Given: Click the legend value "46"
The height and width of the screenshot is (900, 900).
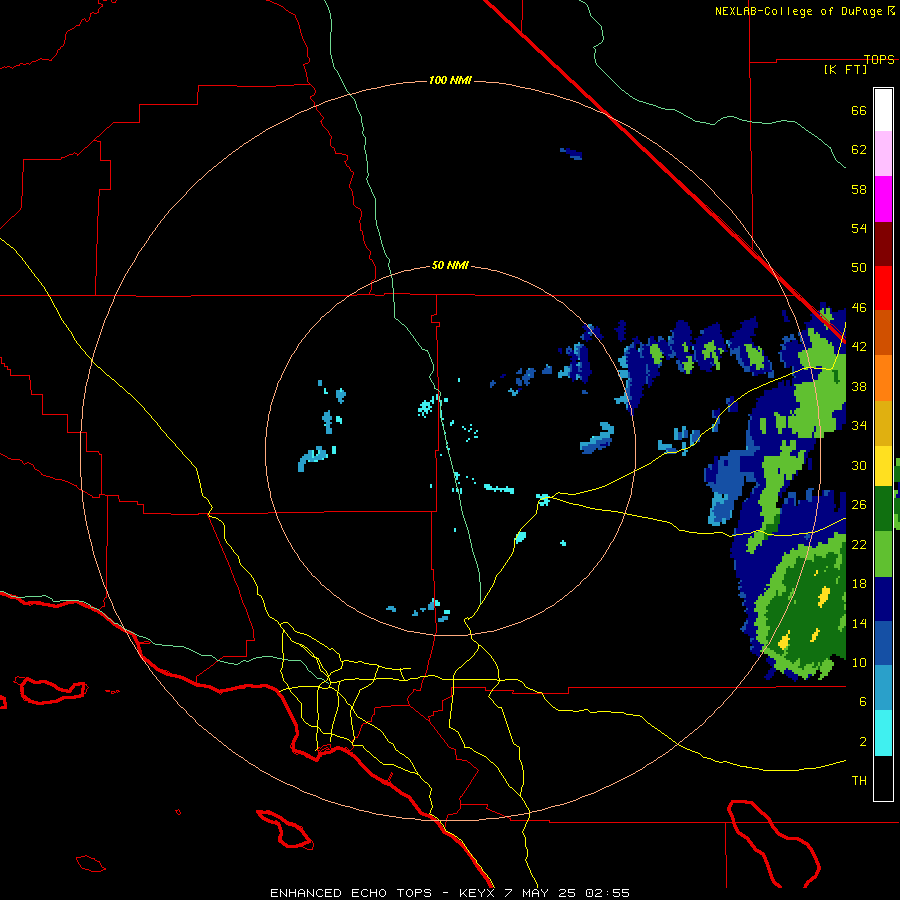Looking at the screenshot, I should pyautogui.click(x=859, y=308).
